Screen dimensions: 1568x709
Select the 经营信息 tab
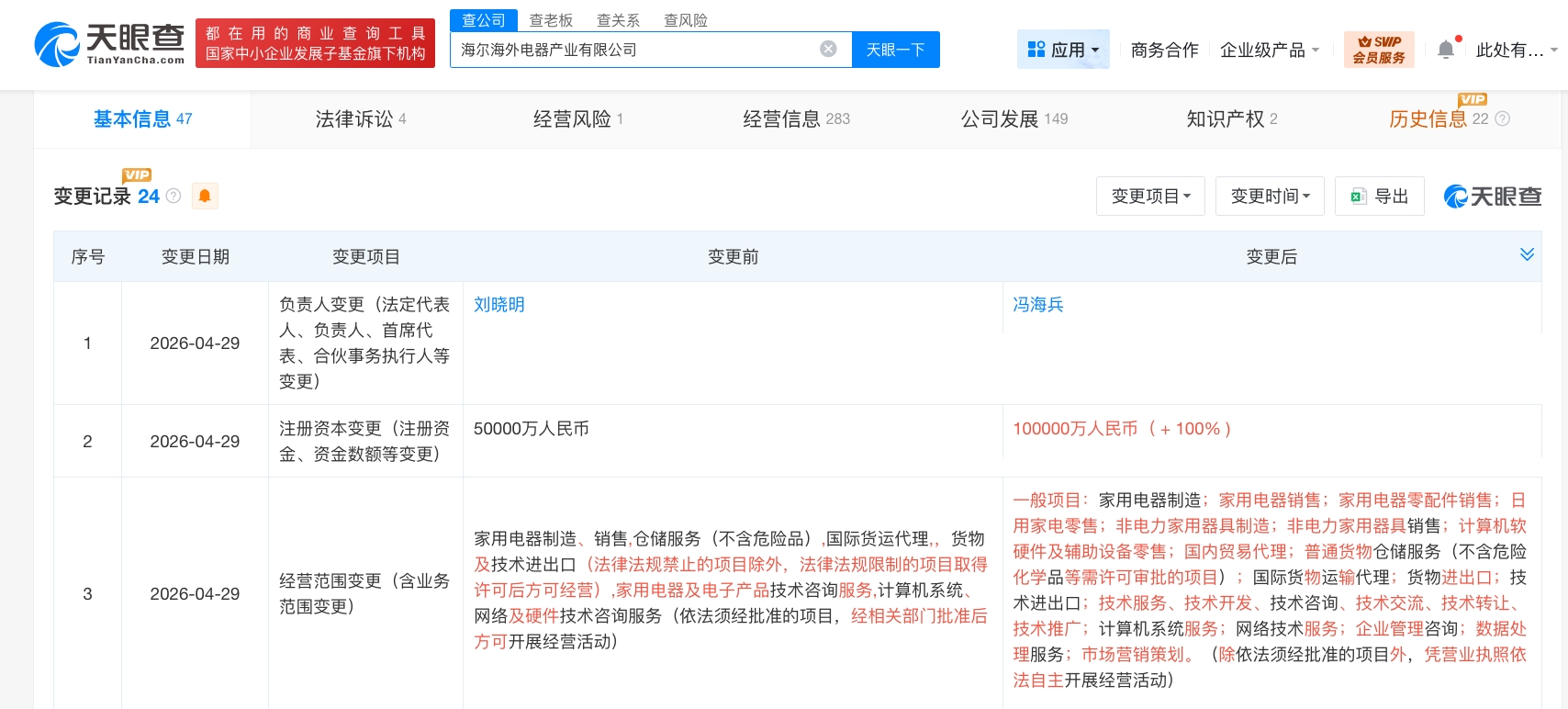[796, 119]
